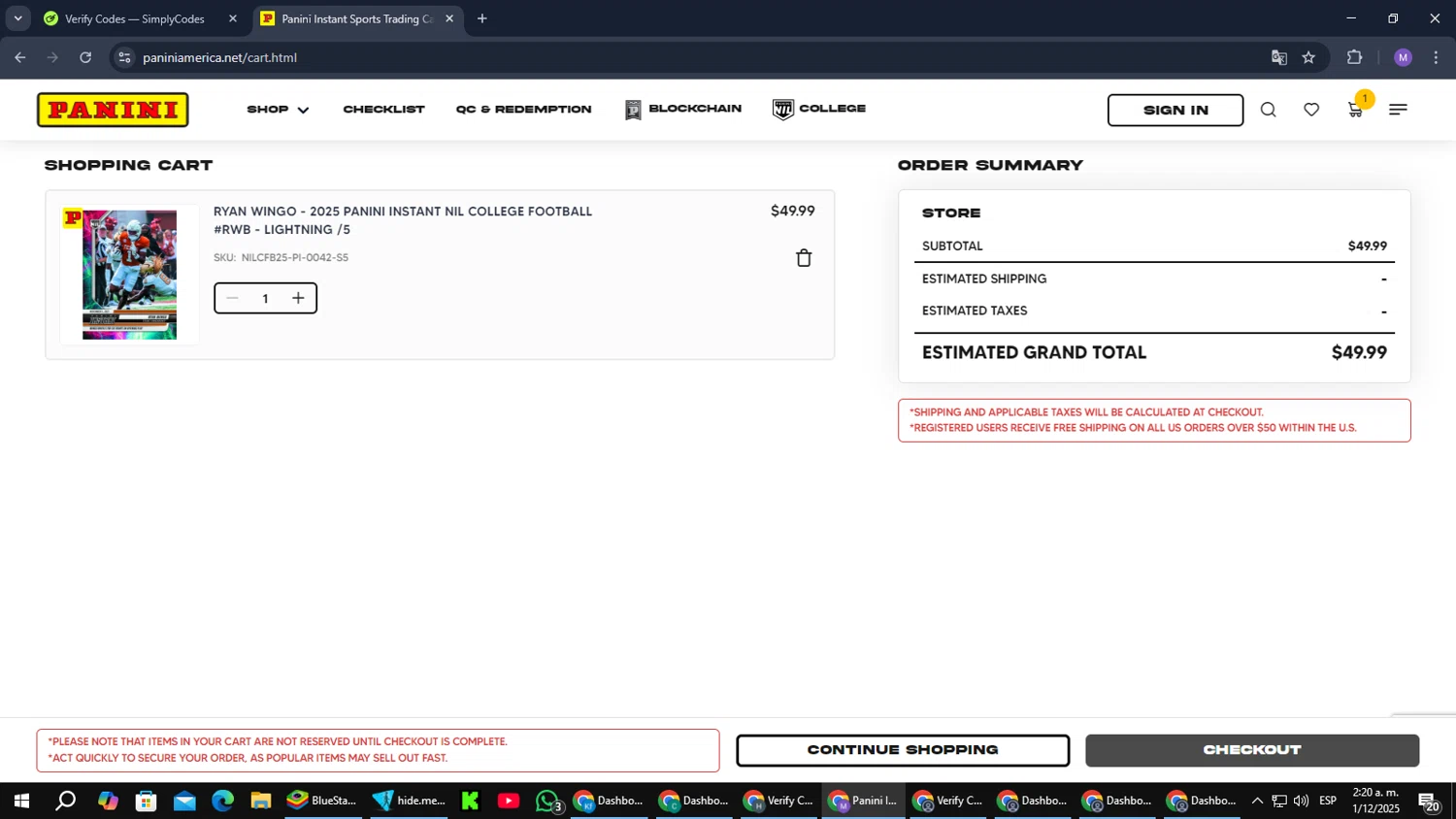Open the notification center icon

point(1429,802)
